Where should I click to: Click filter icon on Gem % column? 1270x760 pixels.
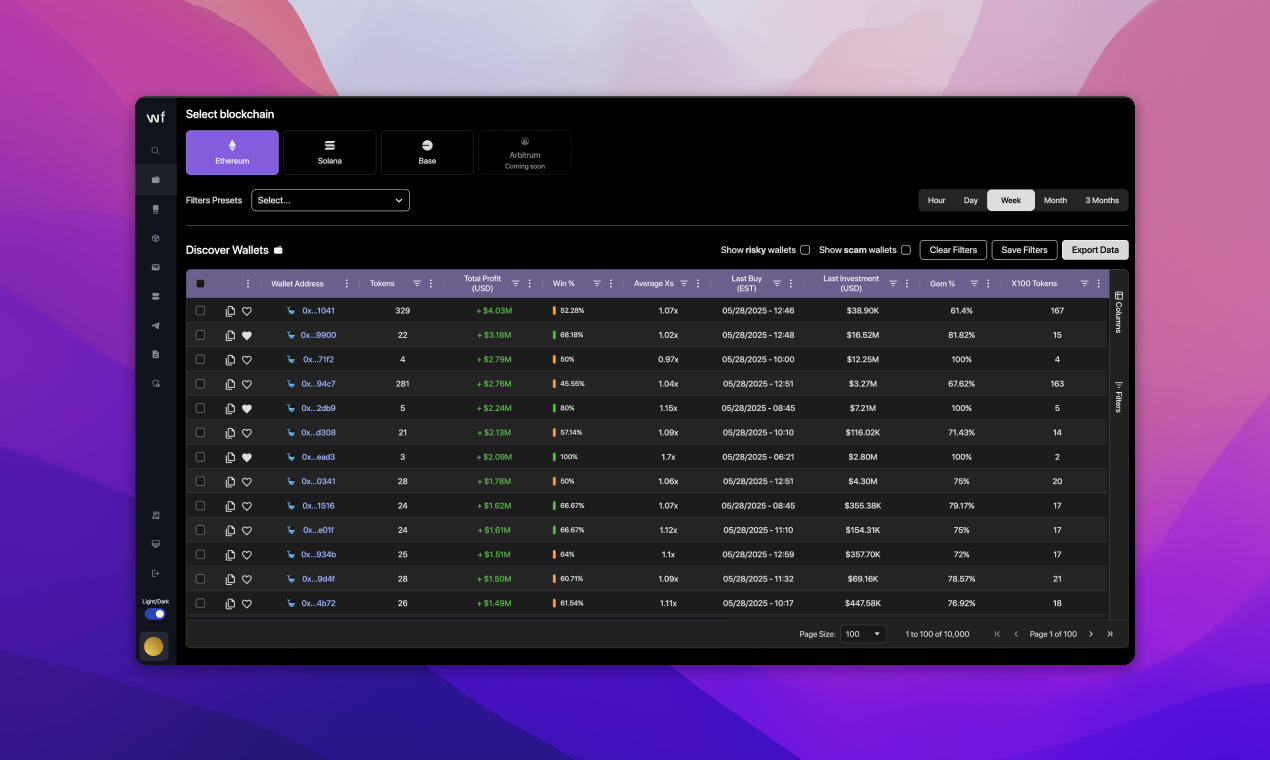974,284
